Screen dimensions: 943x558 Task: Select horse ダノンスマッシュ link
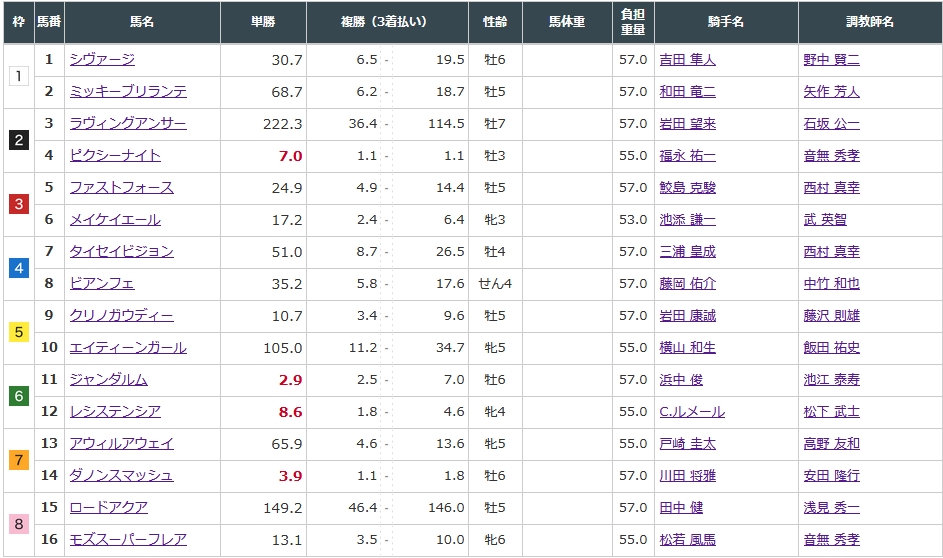[x=121, y=476]
